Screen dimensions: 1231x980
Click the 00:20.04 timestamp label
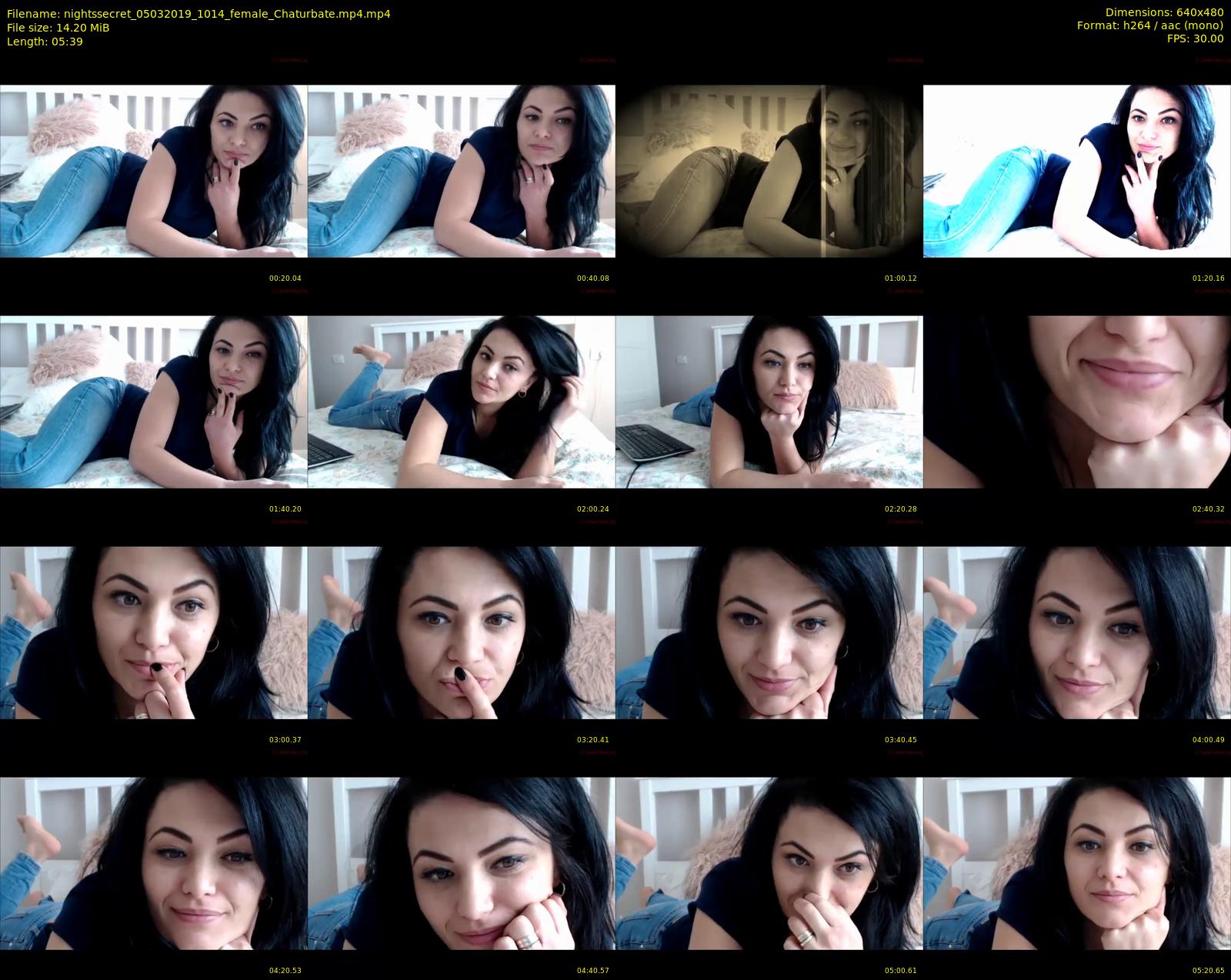click(x=285, y=278)
